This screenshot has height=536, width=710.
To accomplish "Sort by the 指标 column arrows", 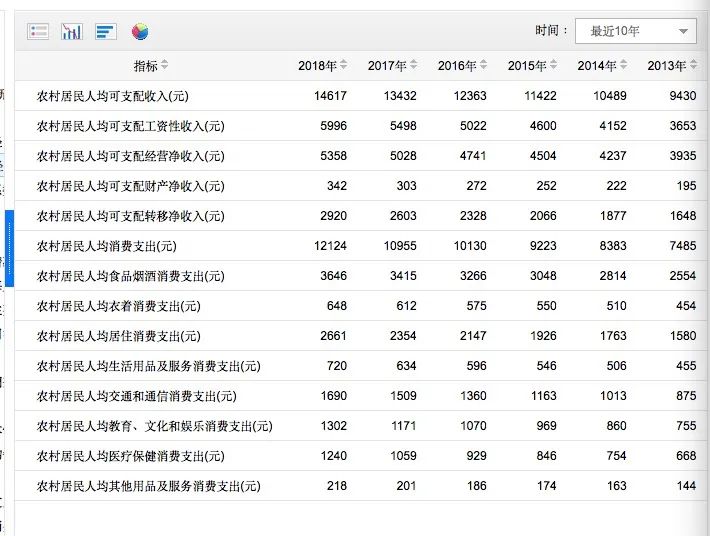I will [164, 65].
